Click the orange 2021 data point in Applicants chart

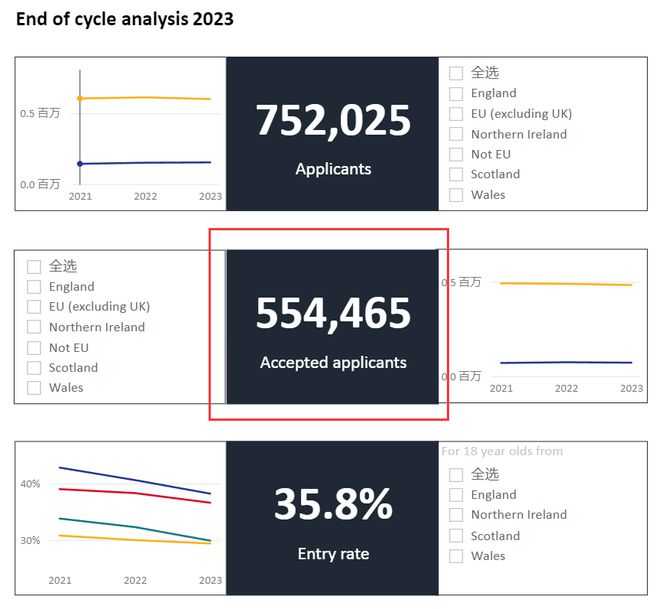click(x=80, y=98)
